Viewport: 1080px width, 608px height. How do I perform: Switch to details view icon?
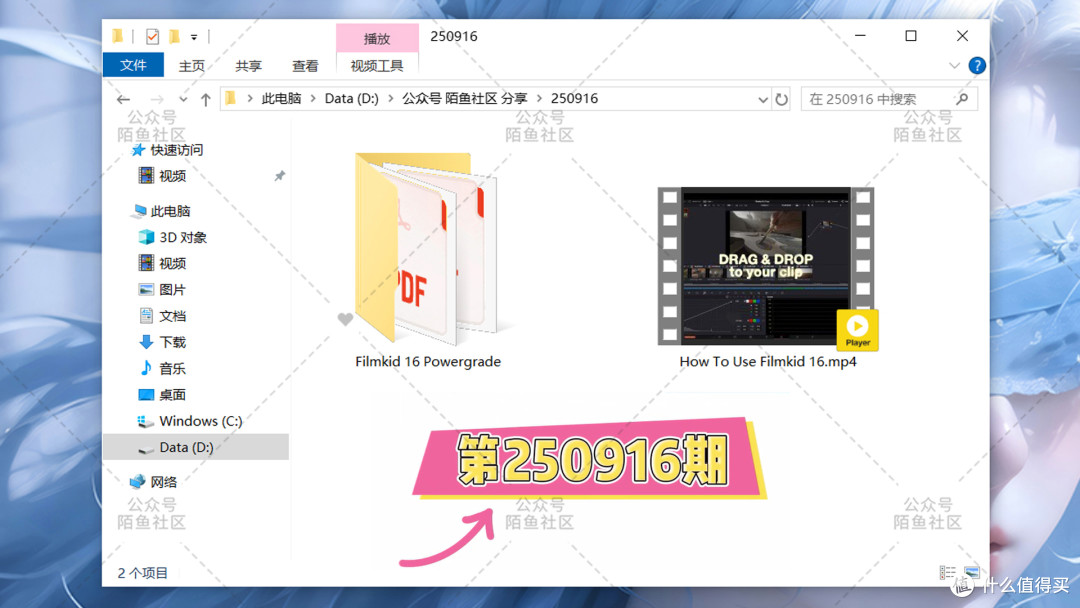pos(948,572)
